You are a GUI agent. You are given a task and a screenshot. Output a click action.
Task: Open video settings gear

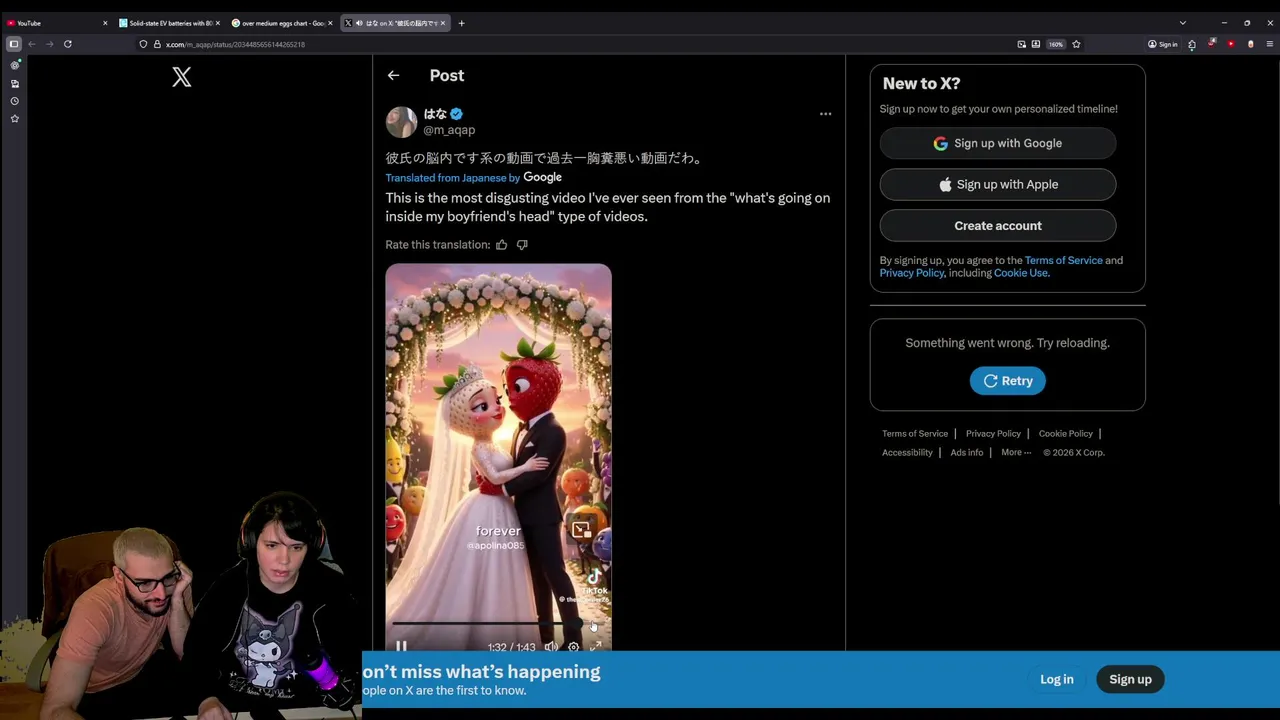(573, 646)
